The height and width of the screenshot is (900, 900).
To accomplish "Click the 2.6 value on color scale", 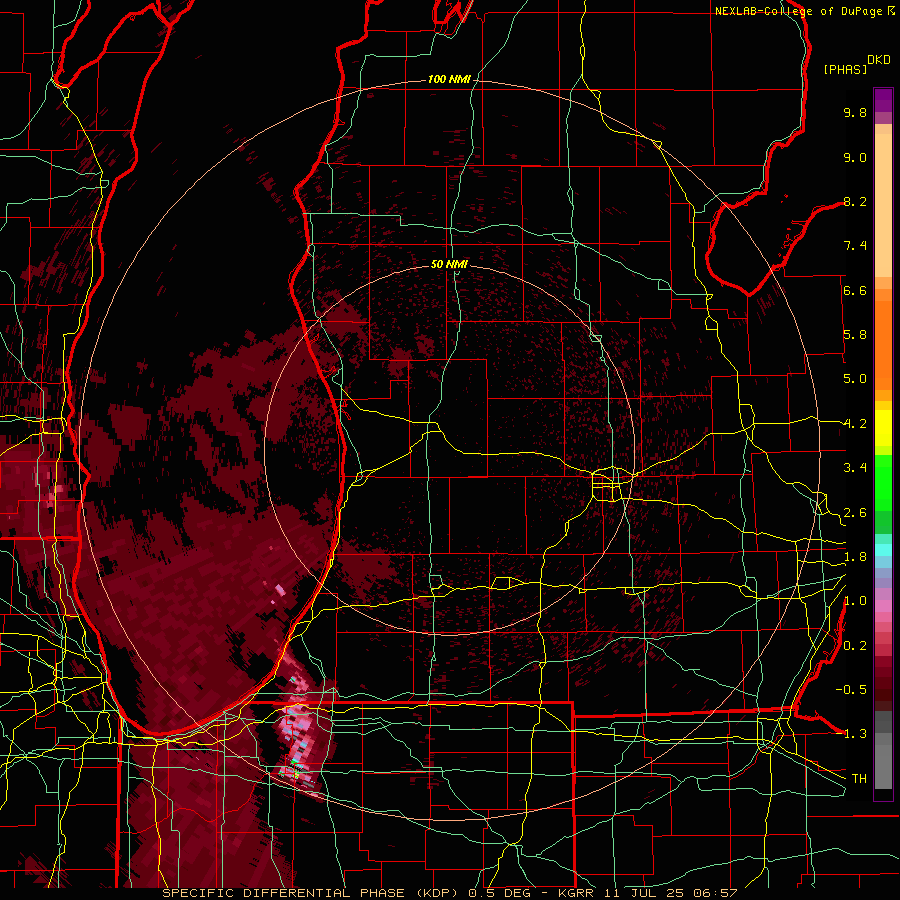I will click(x=855, y=513).
